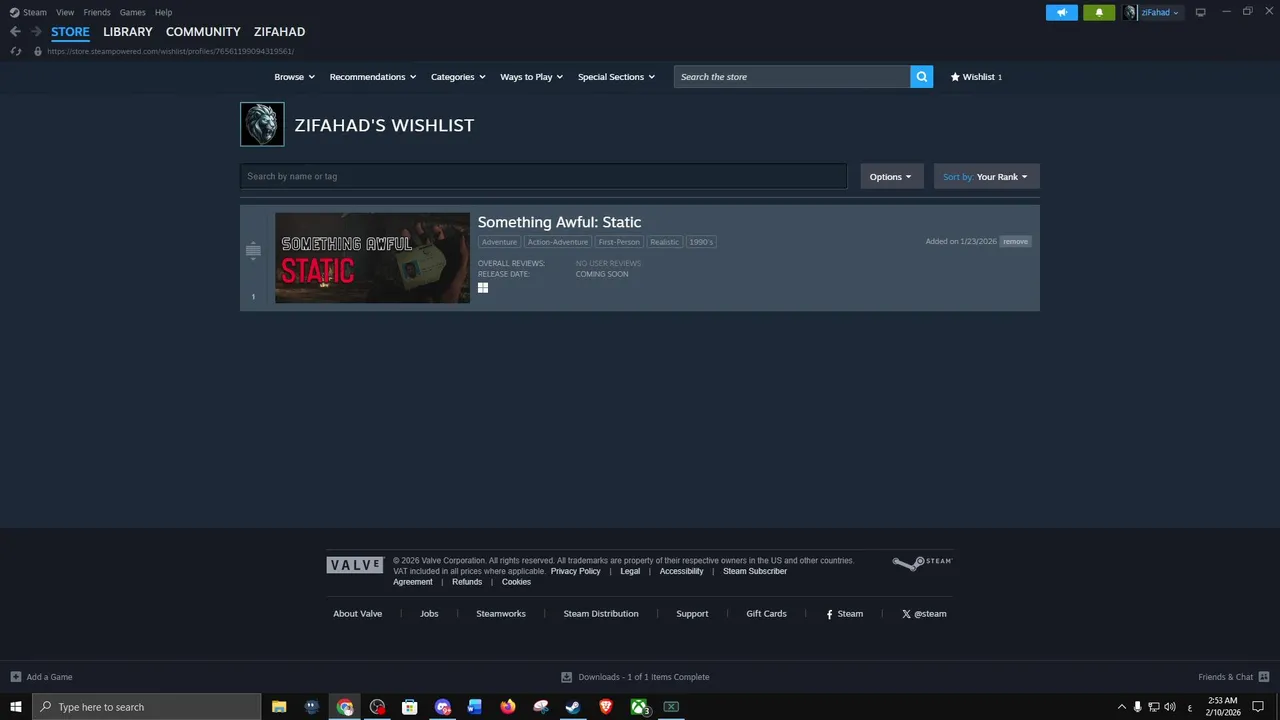Open the announcements megaphone button
Screen dimensions: 1280x720
(x=1062, y=12)
